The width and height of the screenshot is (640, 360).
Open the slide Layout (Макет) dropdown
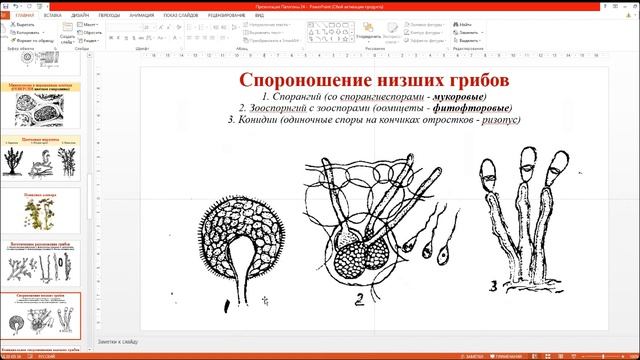(x=88, y=24)
